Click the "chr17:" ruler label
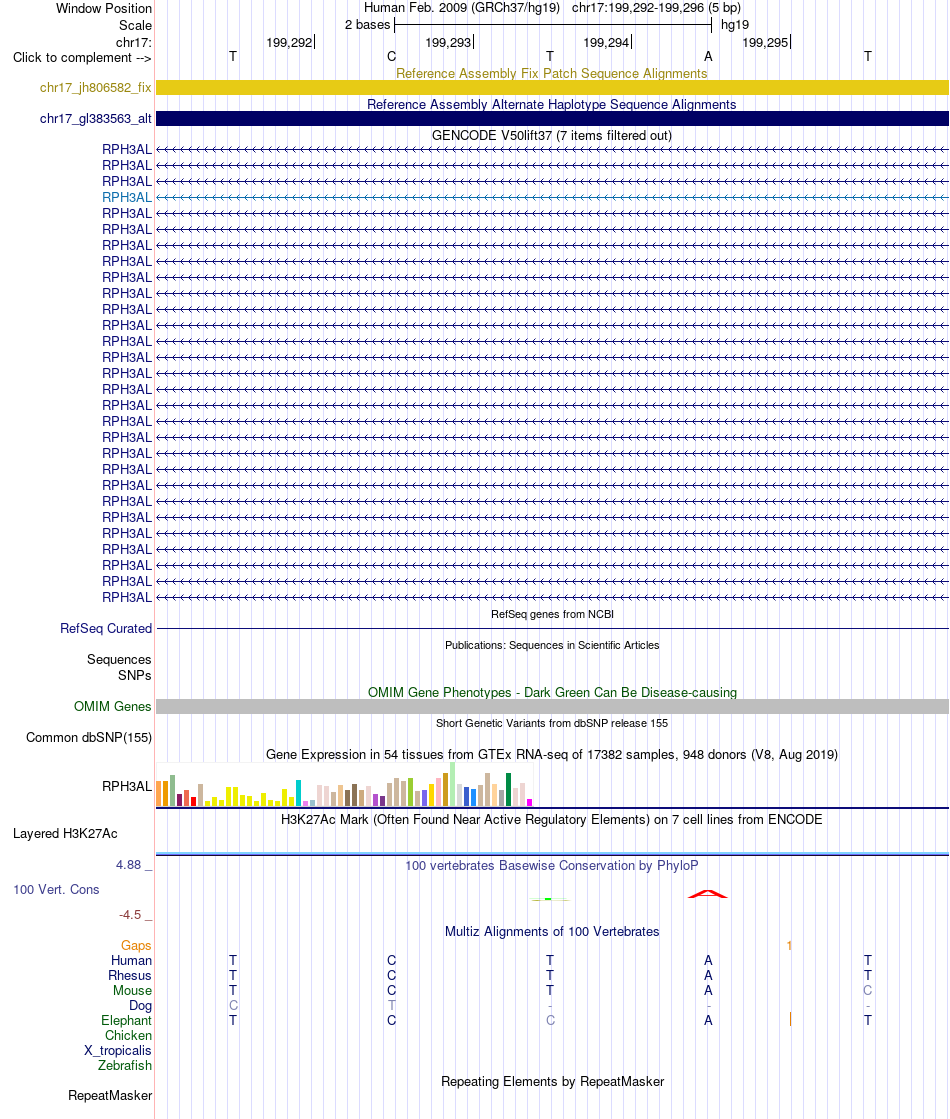This screenshot has width=950, height=1119. pos(133,42)
